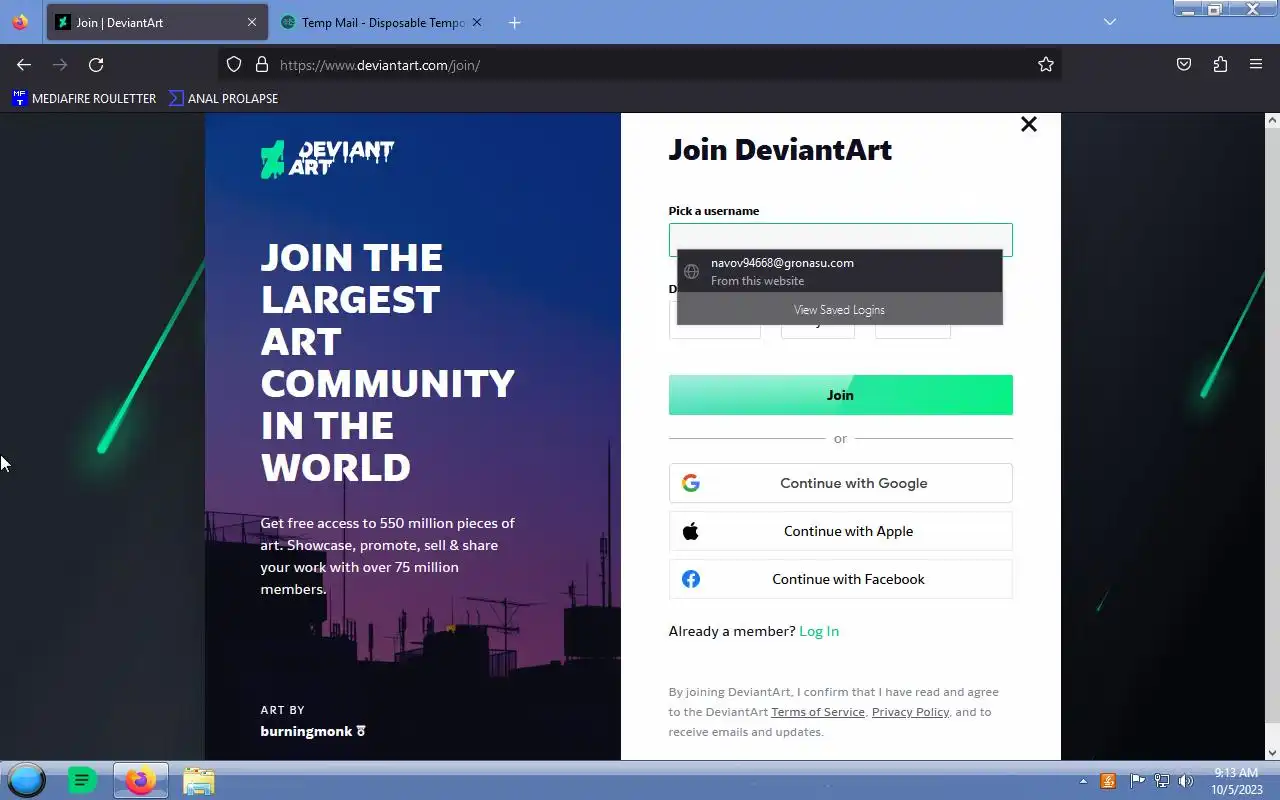
Task: Continue with Google sign-up
Action: pyautogui.click(x=840, y=483)
